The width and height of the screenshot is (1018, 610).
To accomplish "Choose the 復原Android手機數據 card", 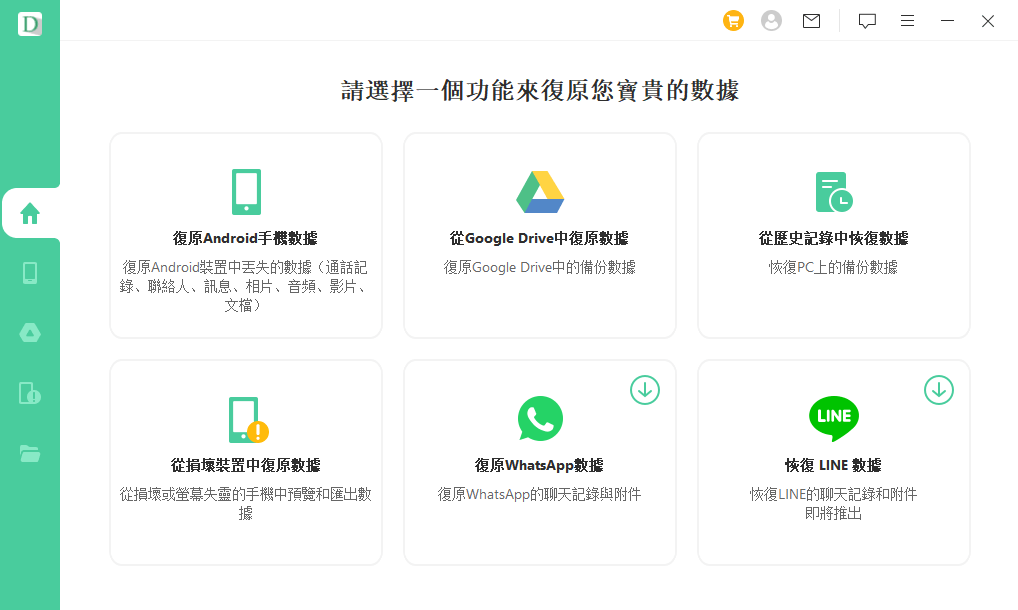I will pyautogui.click(x=246, y=236).
